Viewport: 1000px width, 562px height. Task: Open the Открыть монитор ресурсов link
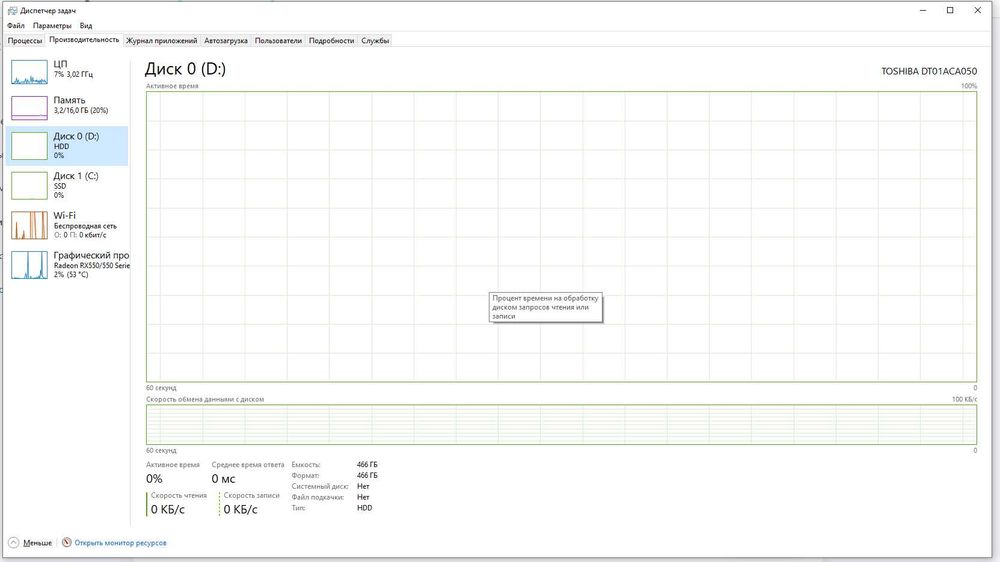121,543
